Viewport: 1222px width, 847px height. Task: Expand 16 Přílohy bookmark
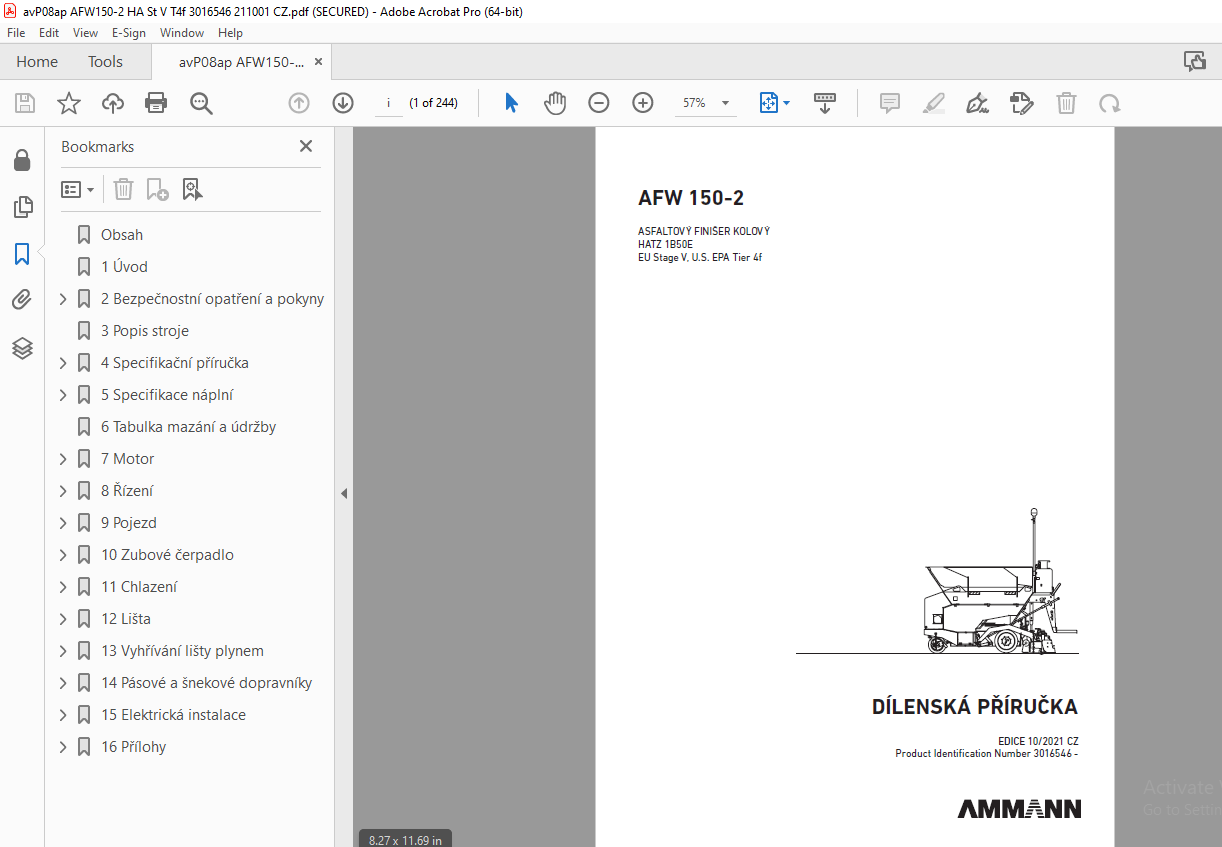63,747
